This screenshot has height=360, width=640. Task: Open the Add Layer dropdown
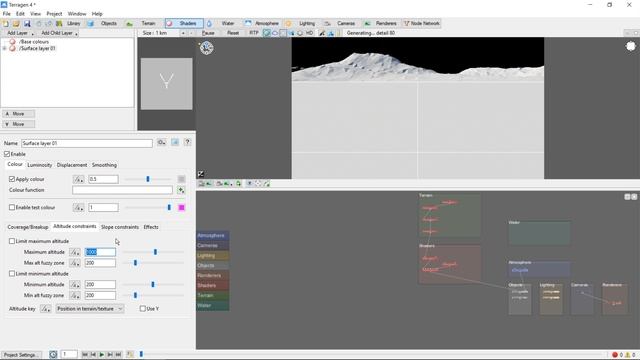click(x=19, y=33)
